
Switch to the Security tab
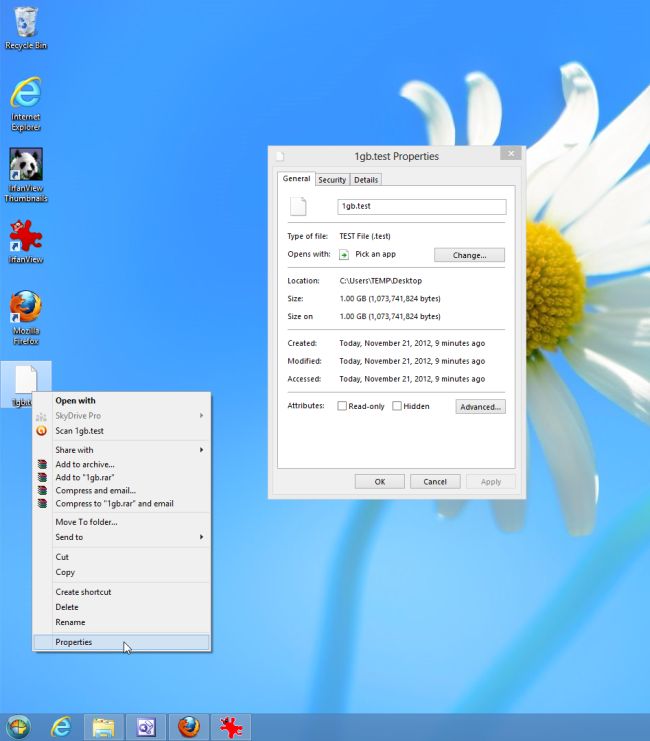(332, 180)
